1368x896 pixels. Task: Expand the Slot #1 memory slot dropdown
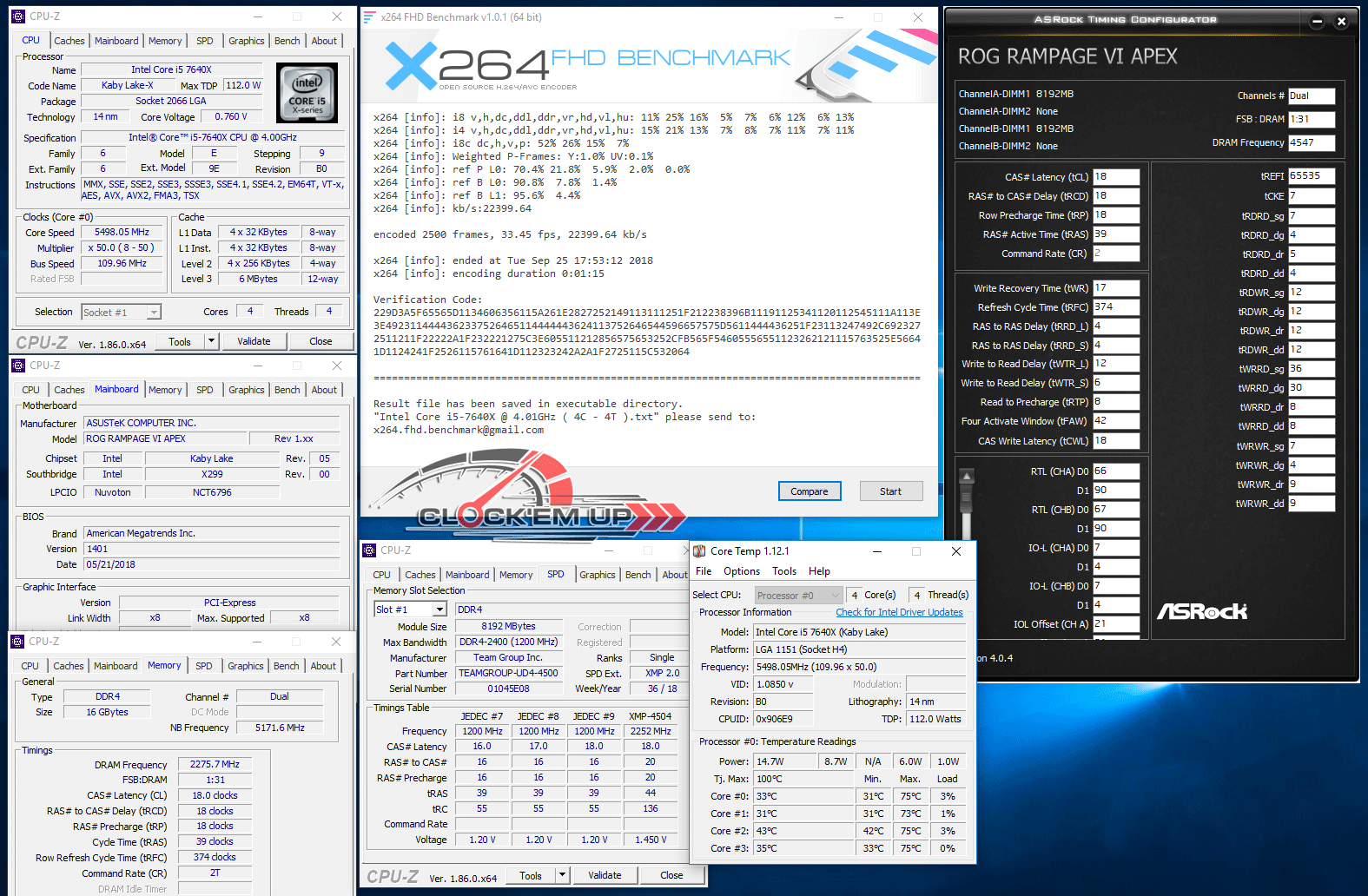point(439,609)
